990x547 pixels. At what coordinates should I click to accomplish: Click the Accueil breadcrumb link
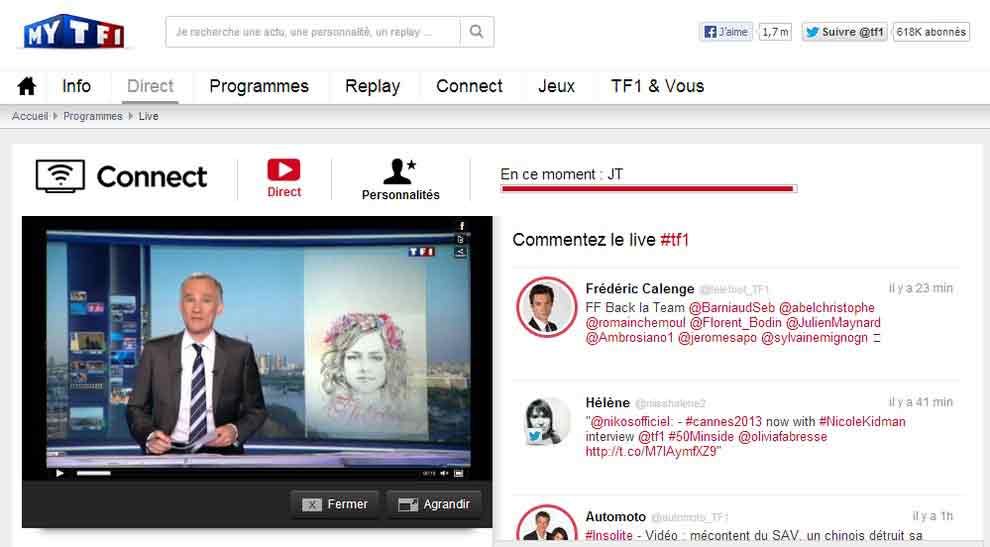tap(30, 116)
